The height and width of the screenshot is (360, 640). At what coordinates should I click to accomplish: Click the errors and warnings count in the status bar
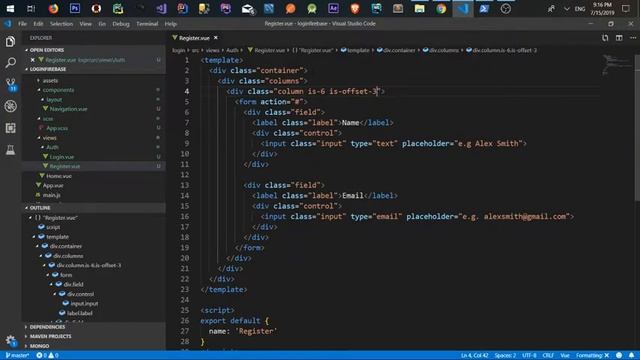pos(47,356)
